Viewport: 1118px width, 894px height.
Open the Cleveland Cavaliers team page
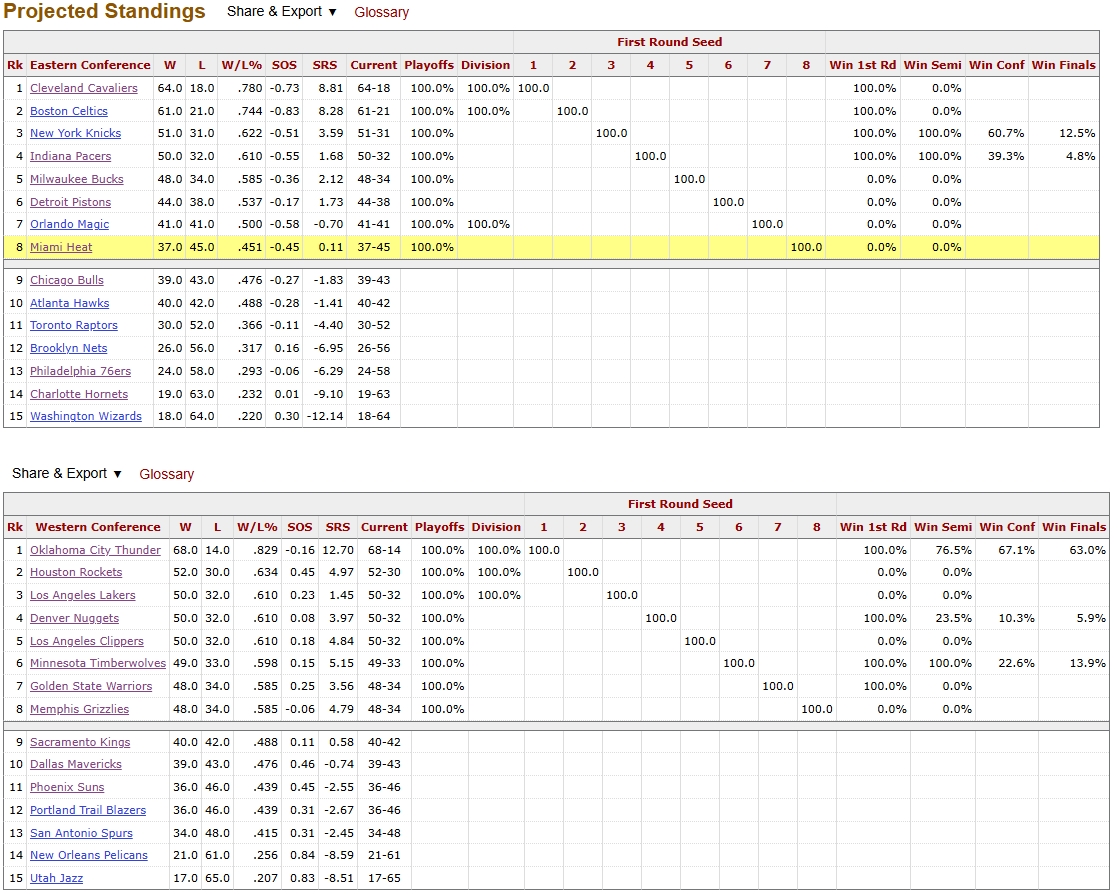[x=83, y=88]
